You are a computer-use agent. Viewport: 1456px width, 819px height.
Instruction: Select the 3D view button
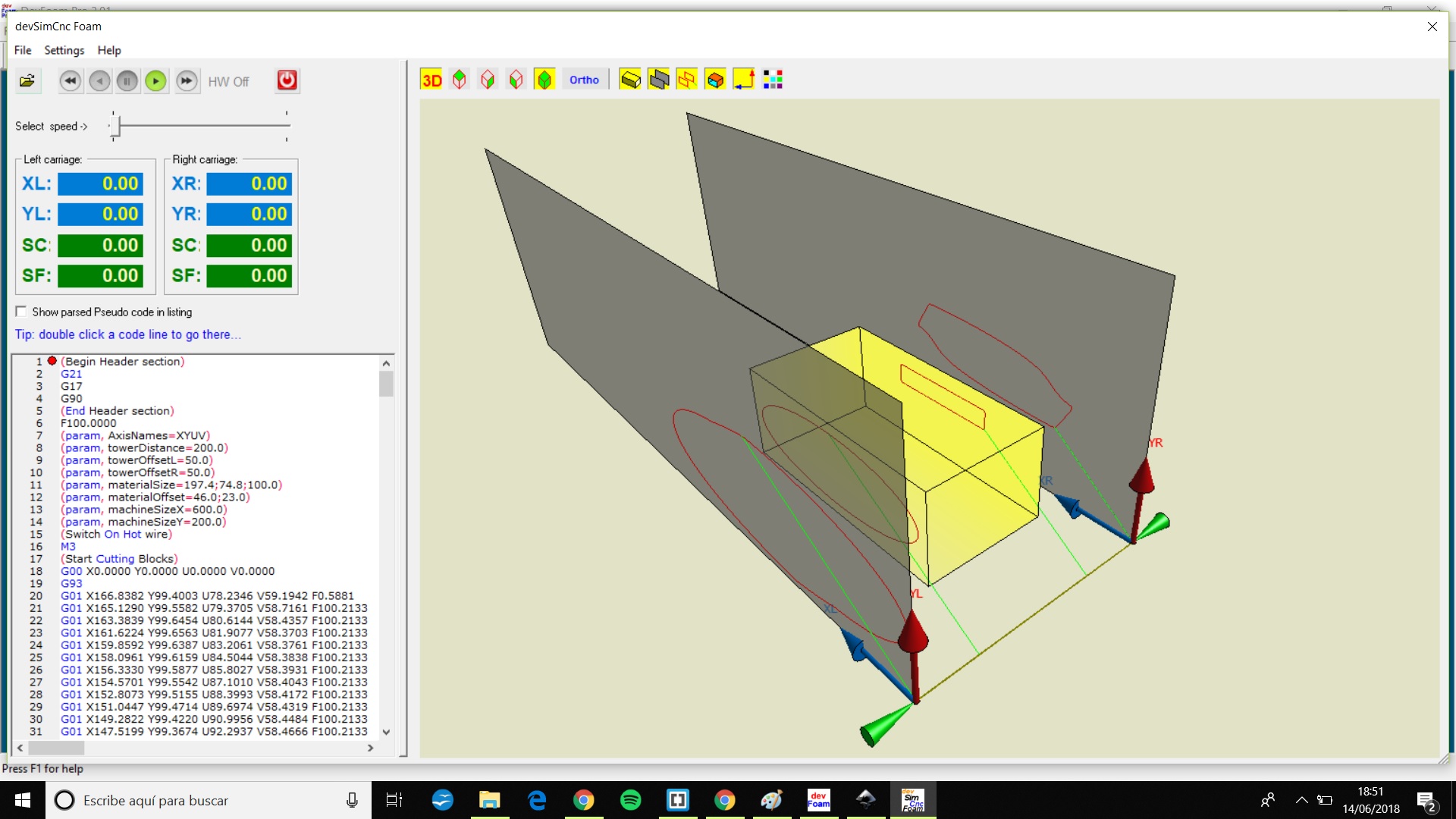pyautogui.click(x=431, y=80)
